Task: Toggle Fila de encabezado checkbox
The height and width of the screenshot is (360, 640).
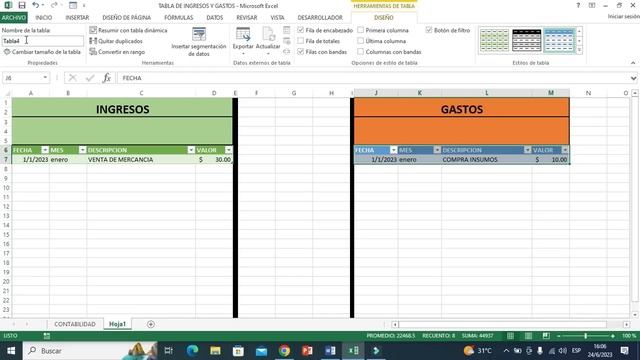Action: point(301,30)
